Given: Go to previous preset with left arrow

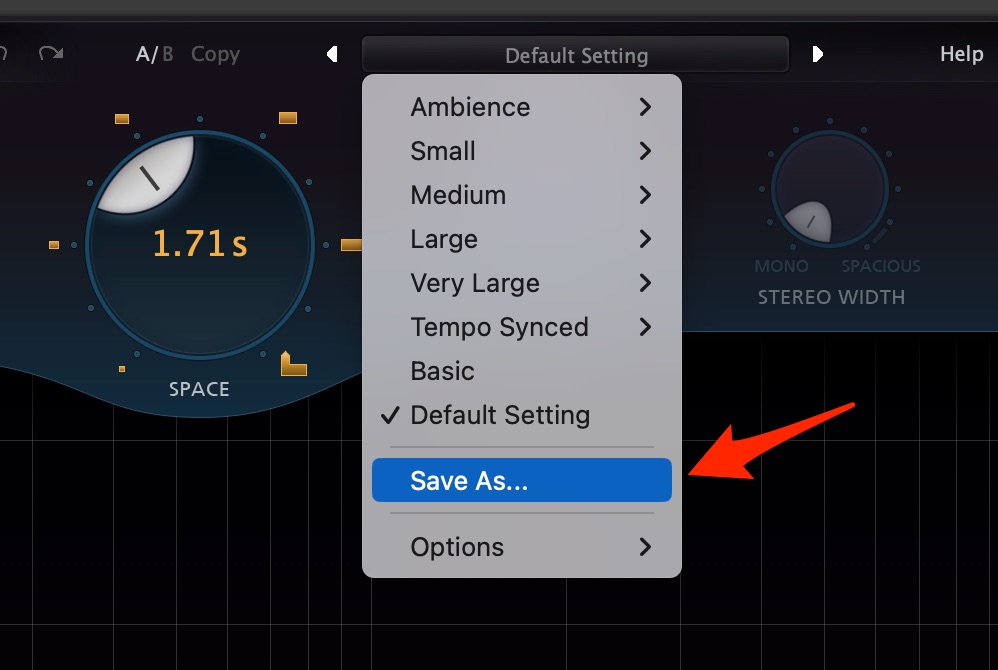Looking at the screenshot, I should point(332,54).
